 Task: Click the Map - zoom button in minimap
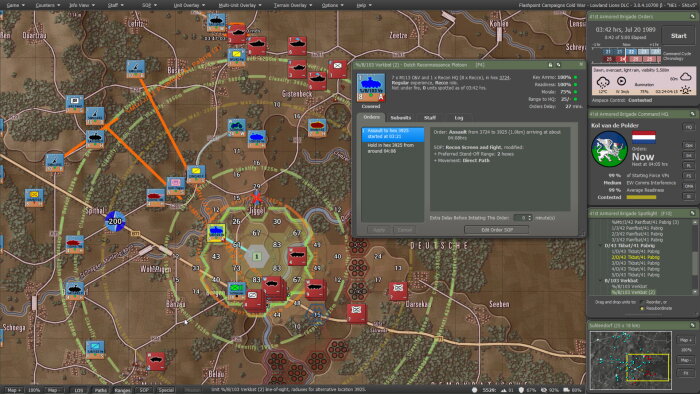(685, 360)
